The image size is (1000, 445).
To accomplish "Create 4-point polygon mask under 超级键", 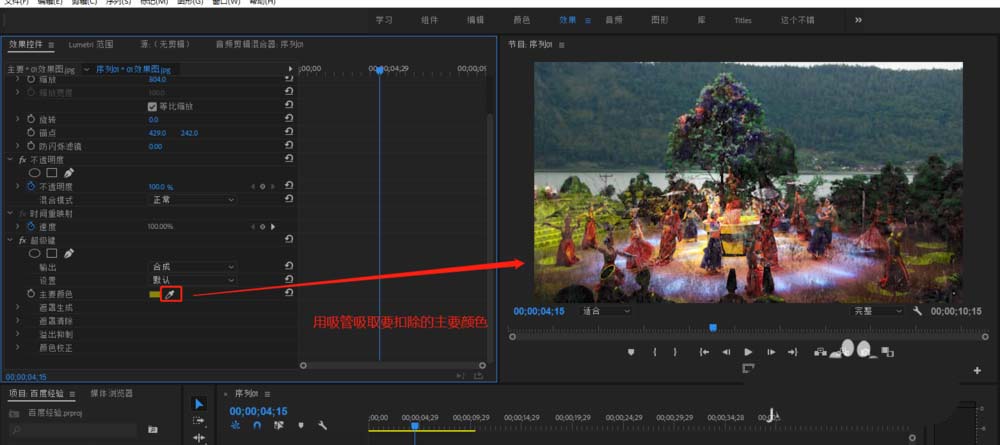I will pyautogui.click(x=52, y=254).
